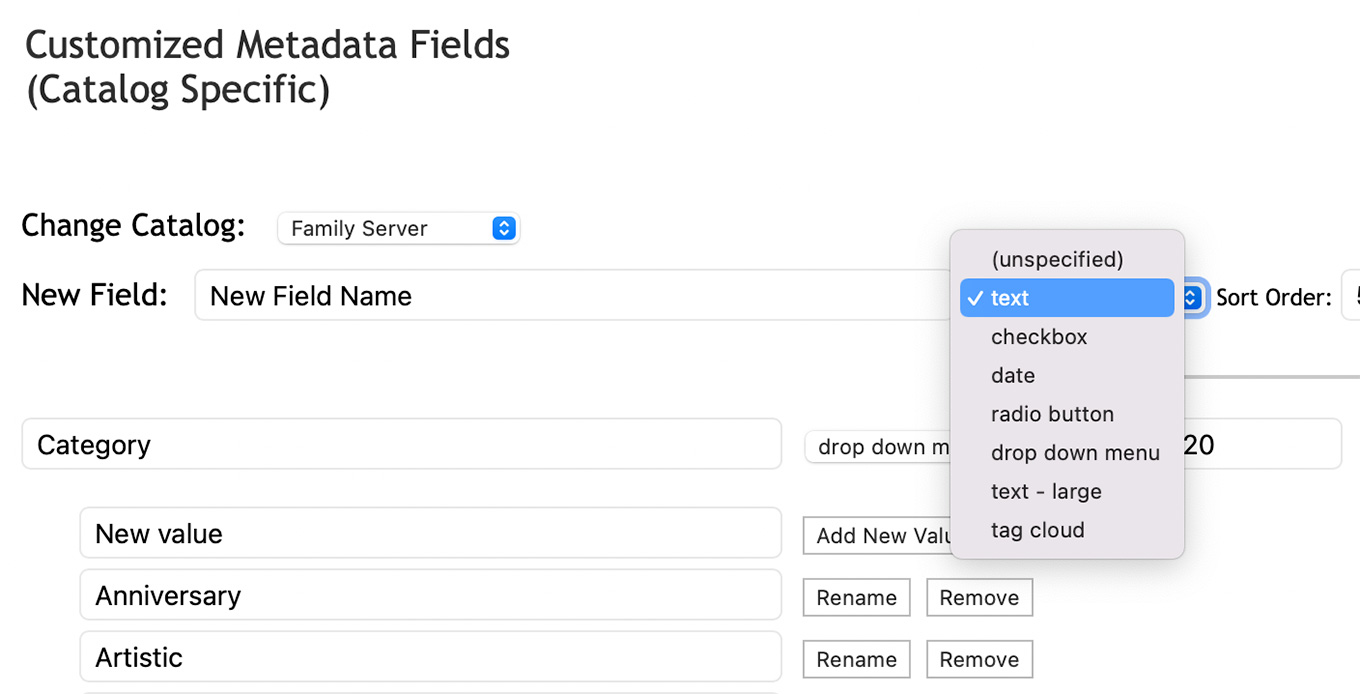Click the New Field: label

tap(94, 295)
